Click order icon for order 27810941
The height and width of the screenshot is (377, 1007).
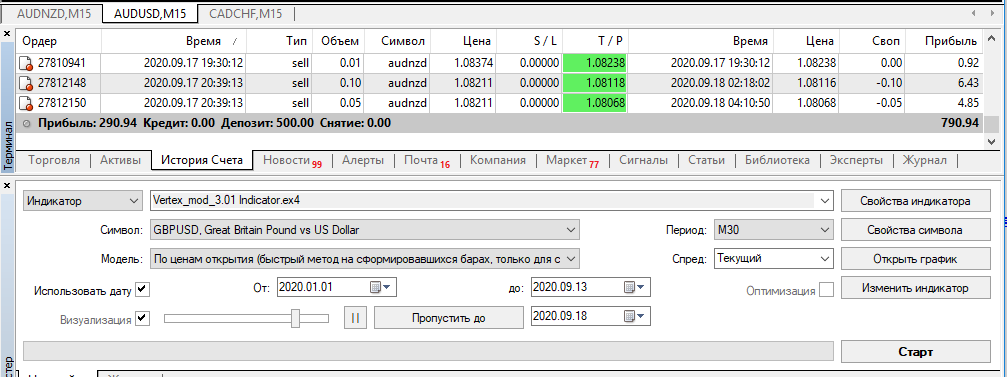point(26,64)
